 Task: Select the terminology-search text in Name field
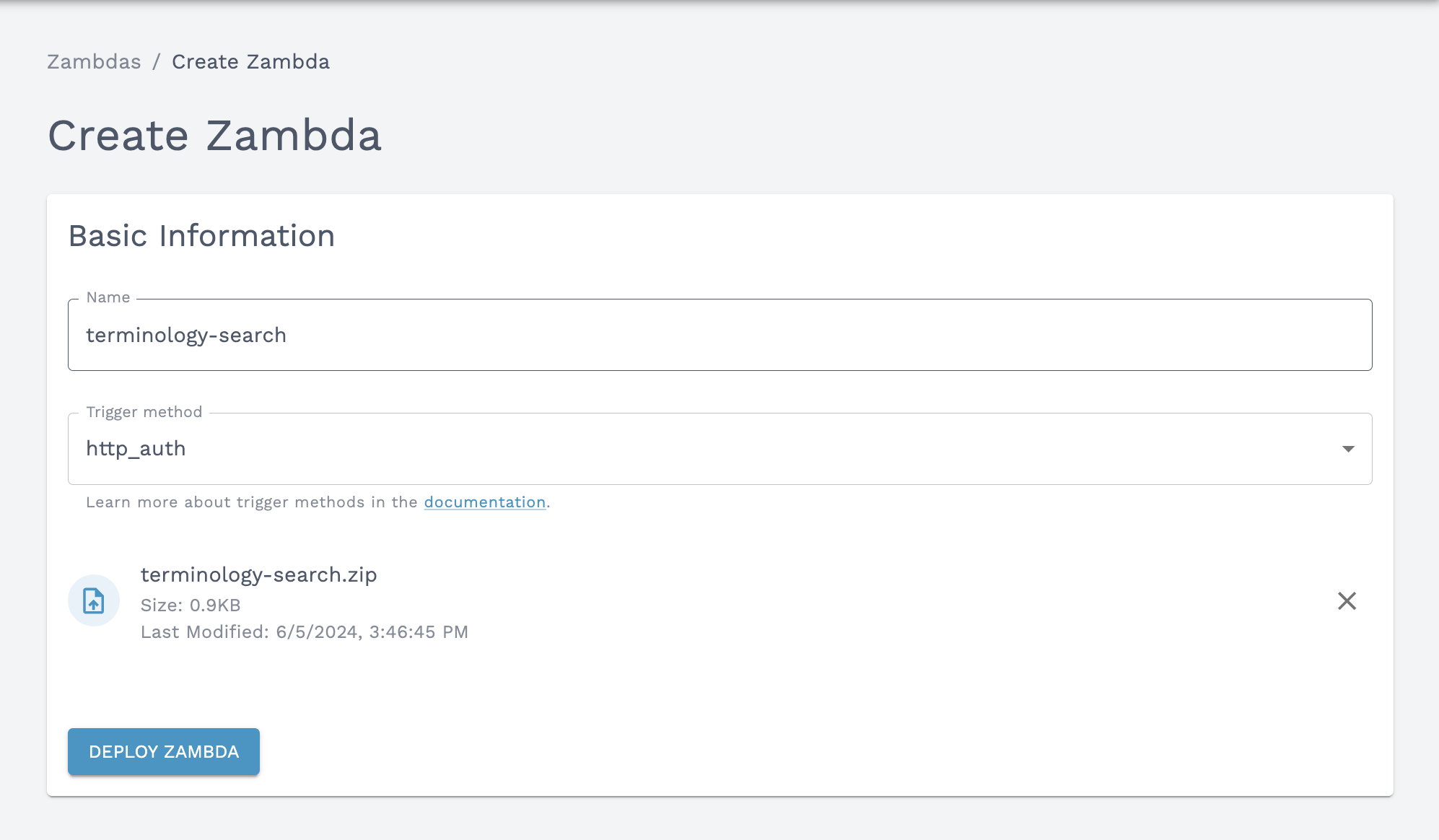[186, 334]
